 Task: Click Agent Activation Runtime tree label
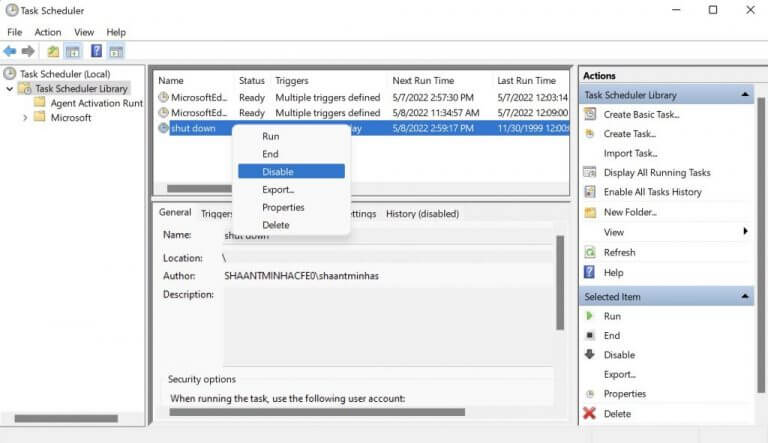[96, 103]
